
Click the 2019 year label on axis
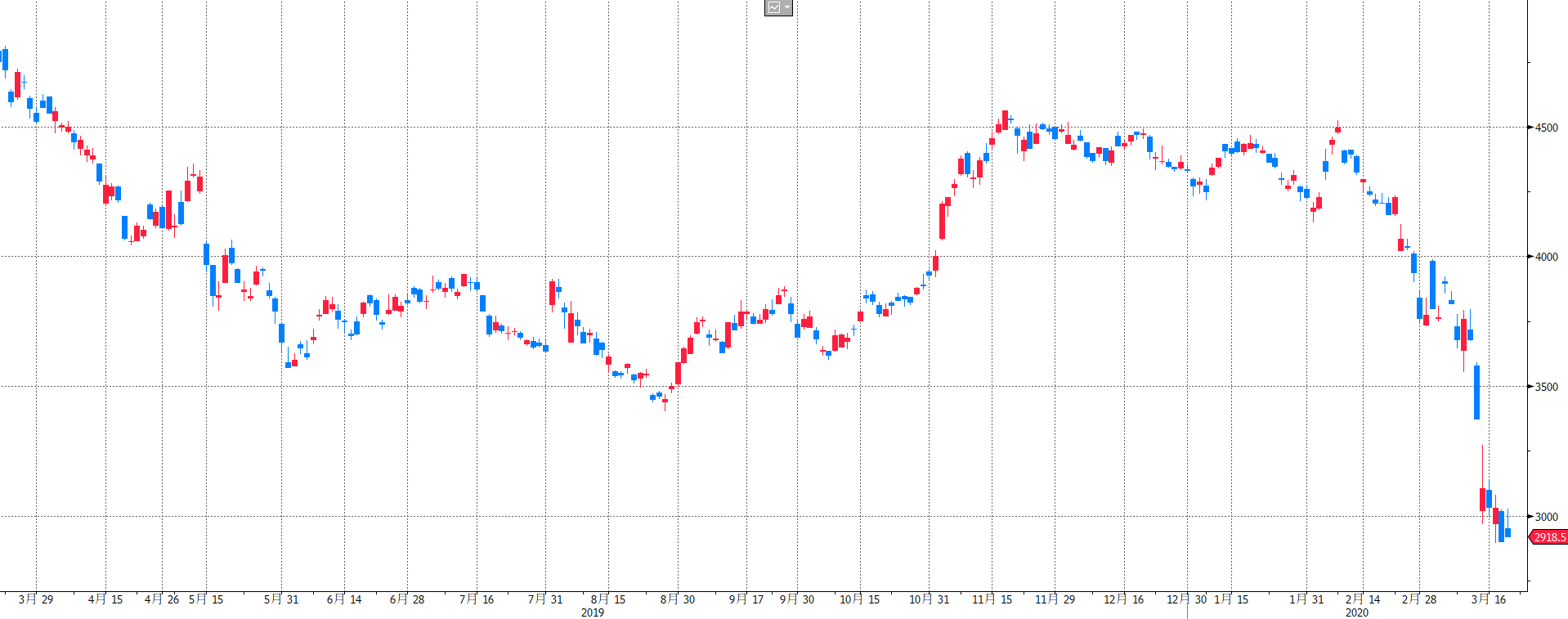(x=593, y=612)
